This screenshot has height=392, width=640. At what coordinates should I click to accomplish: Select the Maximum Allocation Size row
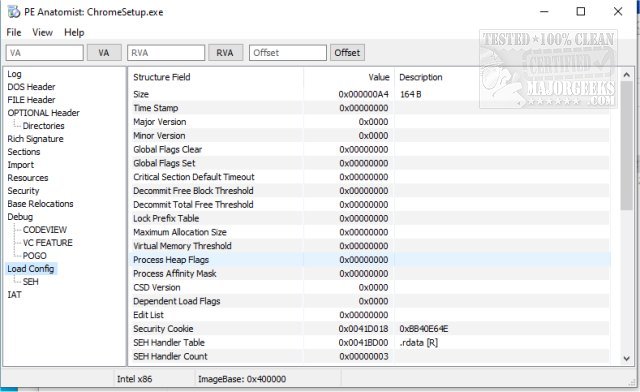[x=370, y=232]
